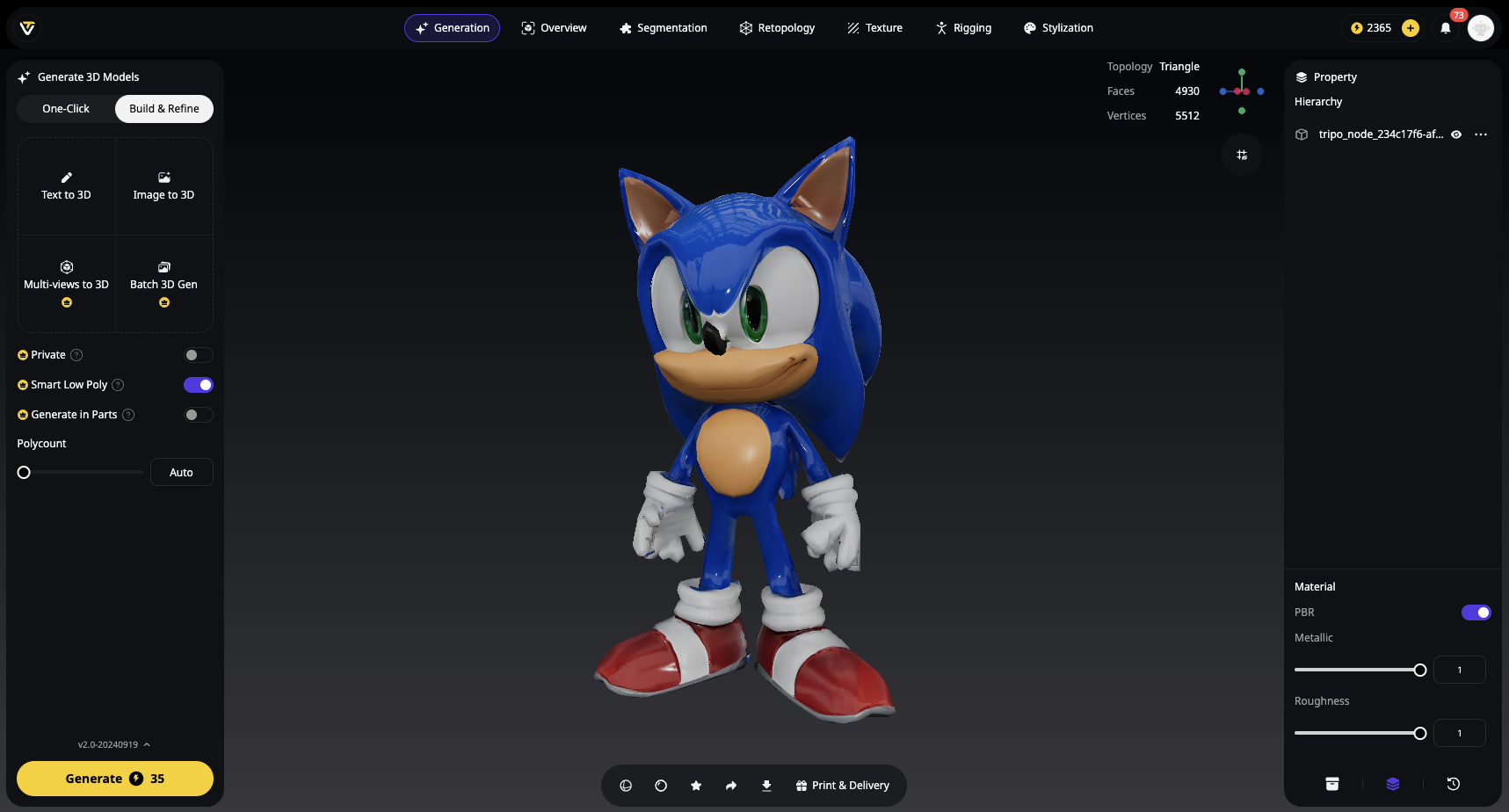Toggle the Private switch
The image size is (1509, 812).
tap(199, 355)
